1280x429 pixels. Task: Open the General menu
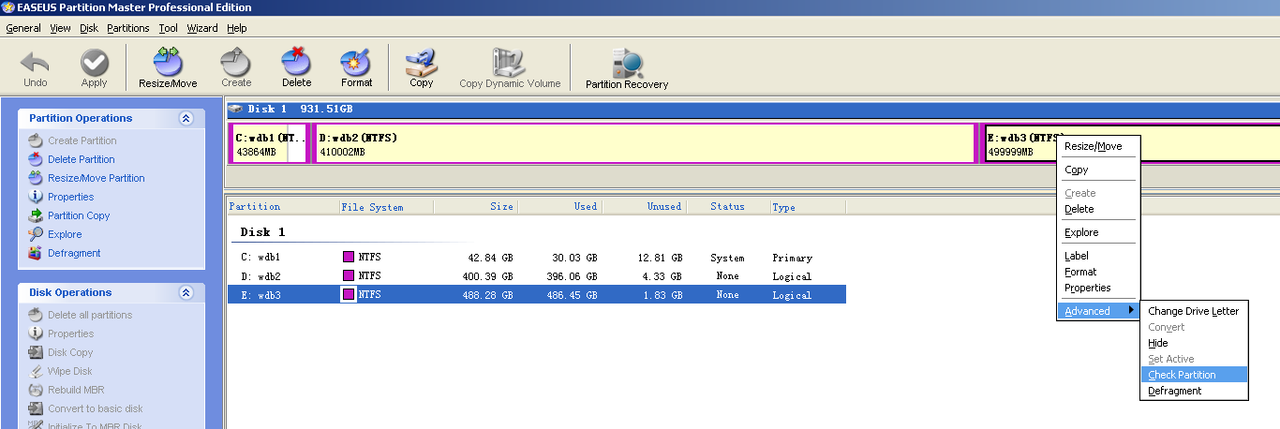23,28
